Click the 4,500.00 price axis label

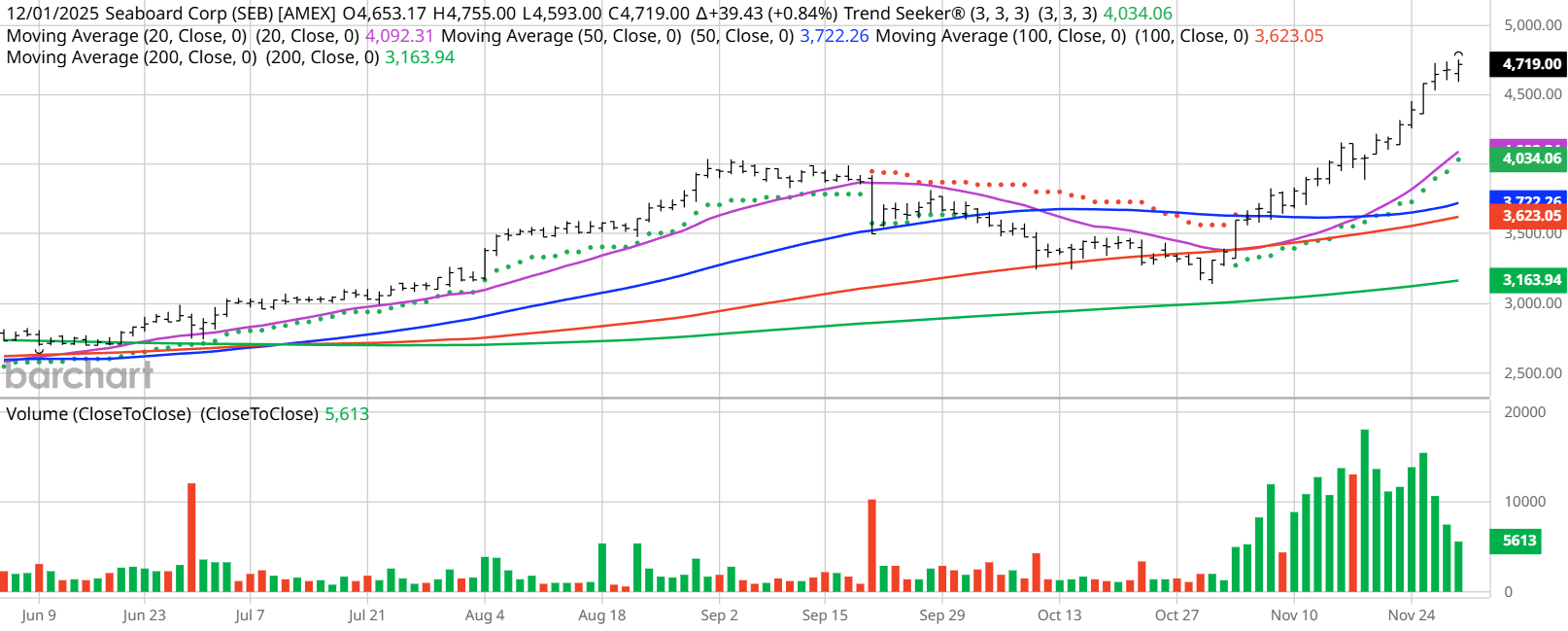[1533, 94]
